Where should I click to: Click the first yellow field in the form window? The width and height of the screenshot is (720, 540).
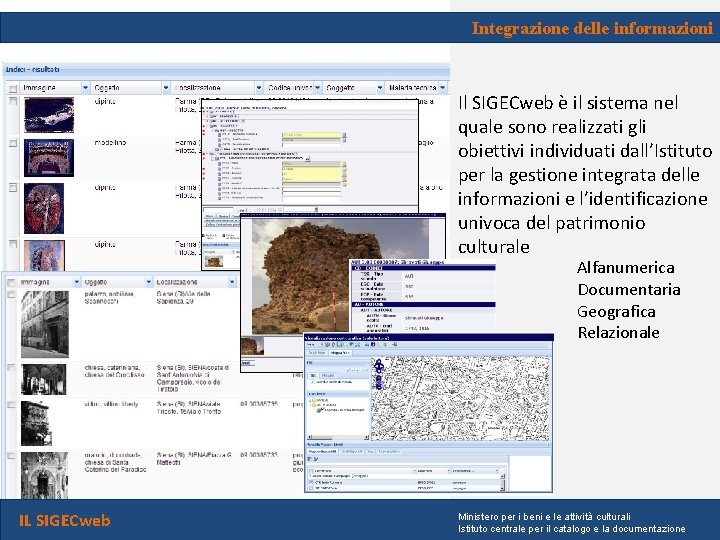[311, 135]
